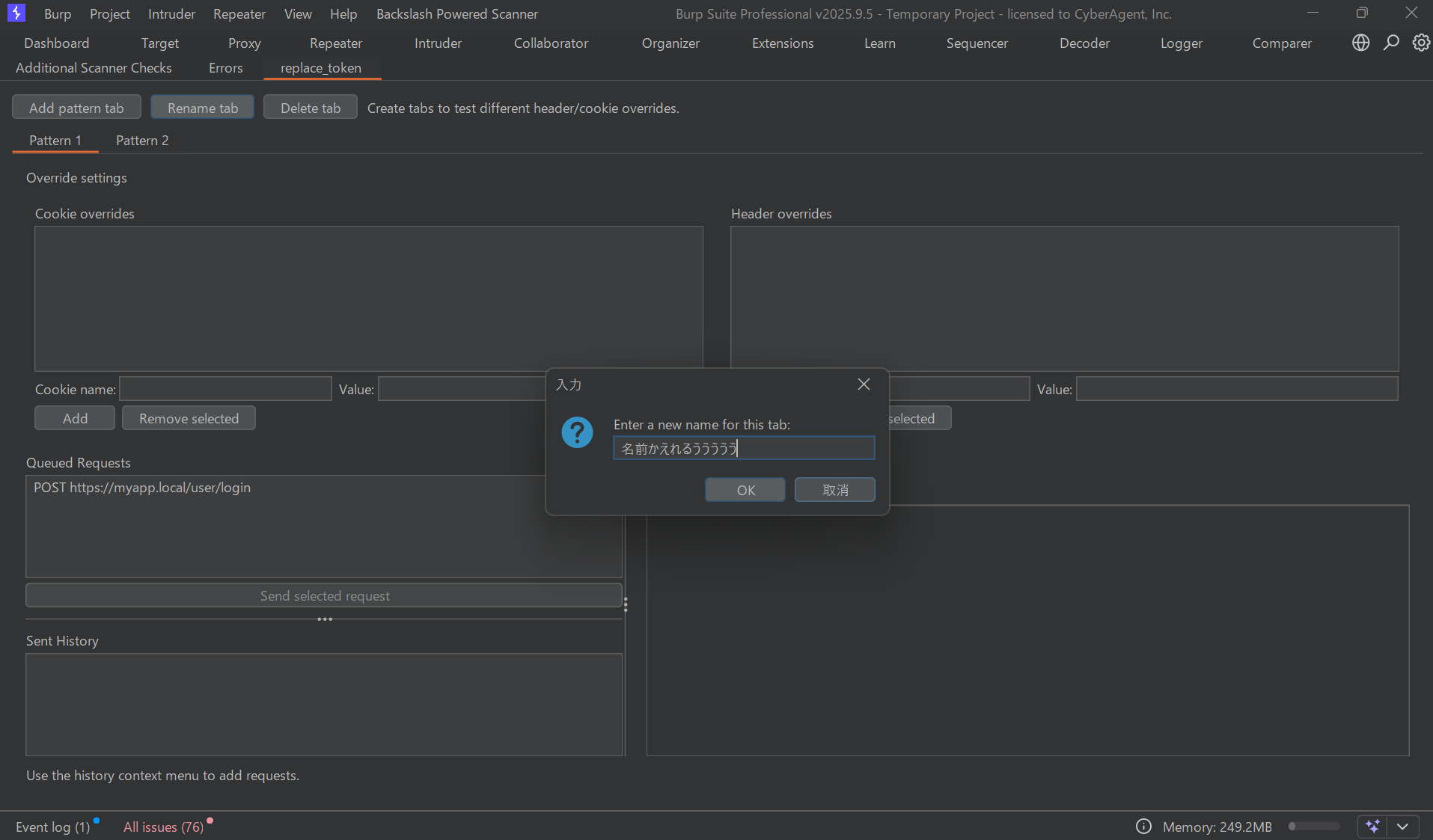Click the Cookie overrides list area
1433x840 pixels.
(x=369, y=298)
